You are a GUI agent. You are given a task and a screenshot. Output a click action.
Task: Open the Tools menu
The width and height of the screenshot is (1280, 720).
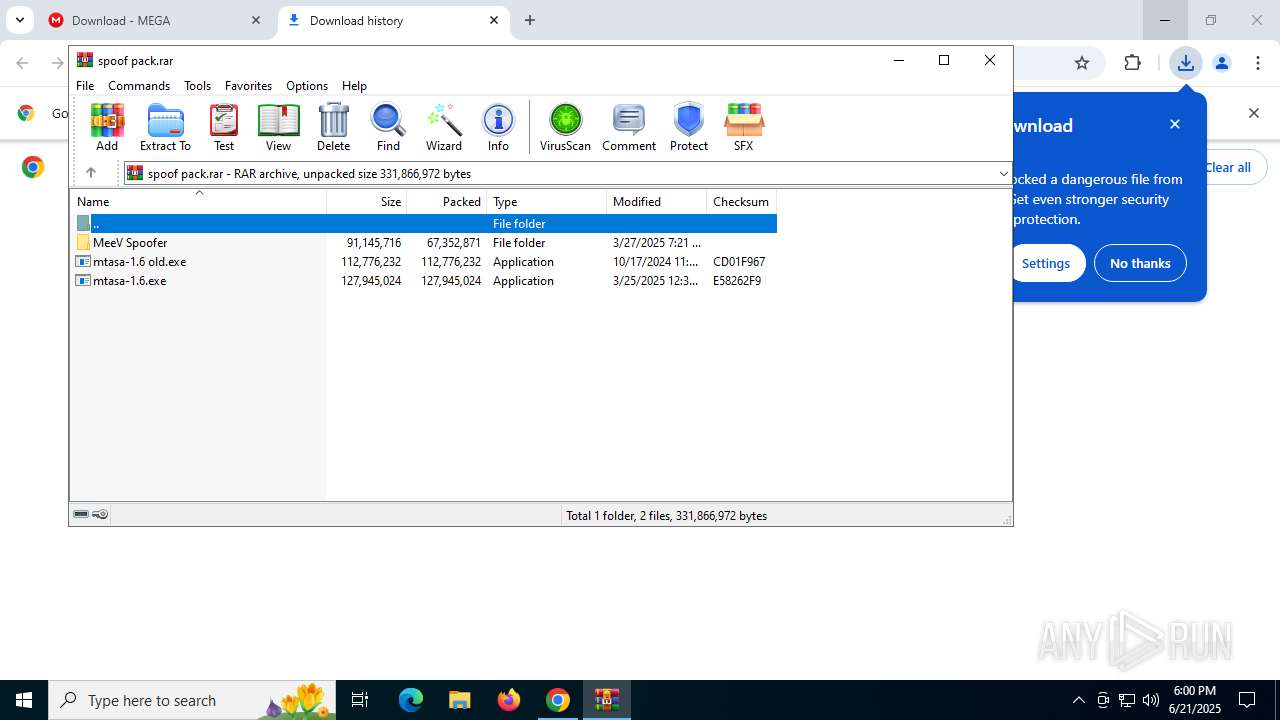point(197,86)
